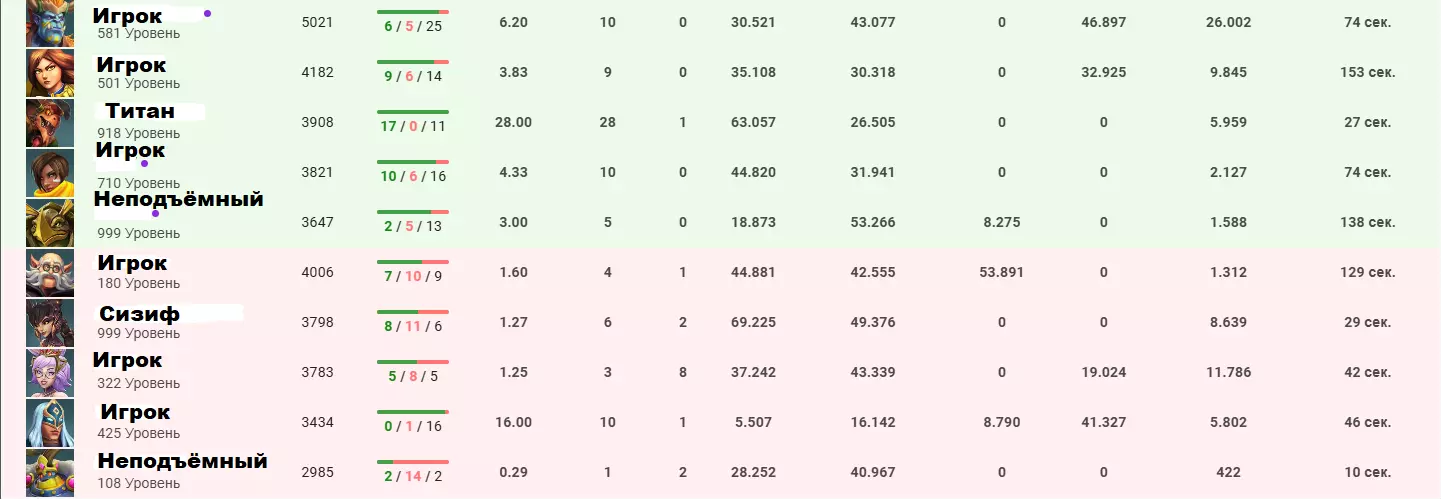Open the avatar of Неподъёмный, 108 Уровень
The height and width of the screenshot is (499, 1441).
pyautogui.click(x=50, y=472)
